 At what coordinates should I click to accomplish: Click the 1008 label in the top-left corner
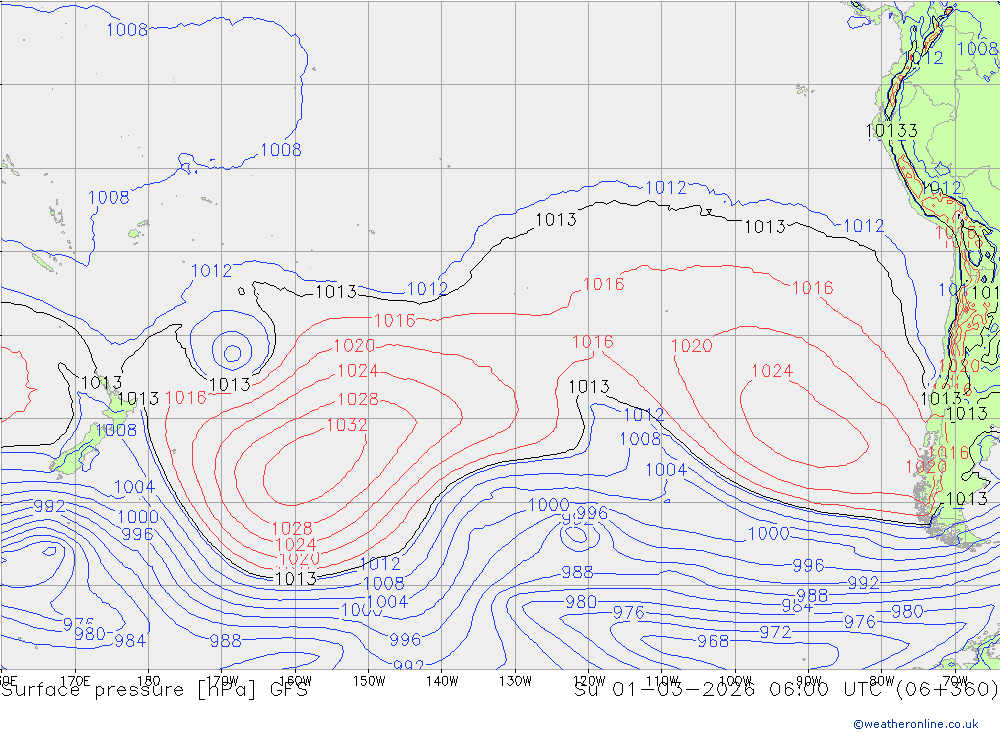point(127,30)
